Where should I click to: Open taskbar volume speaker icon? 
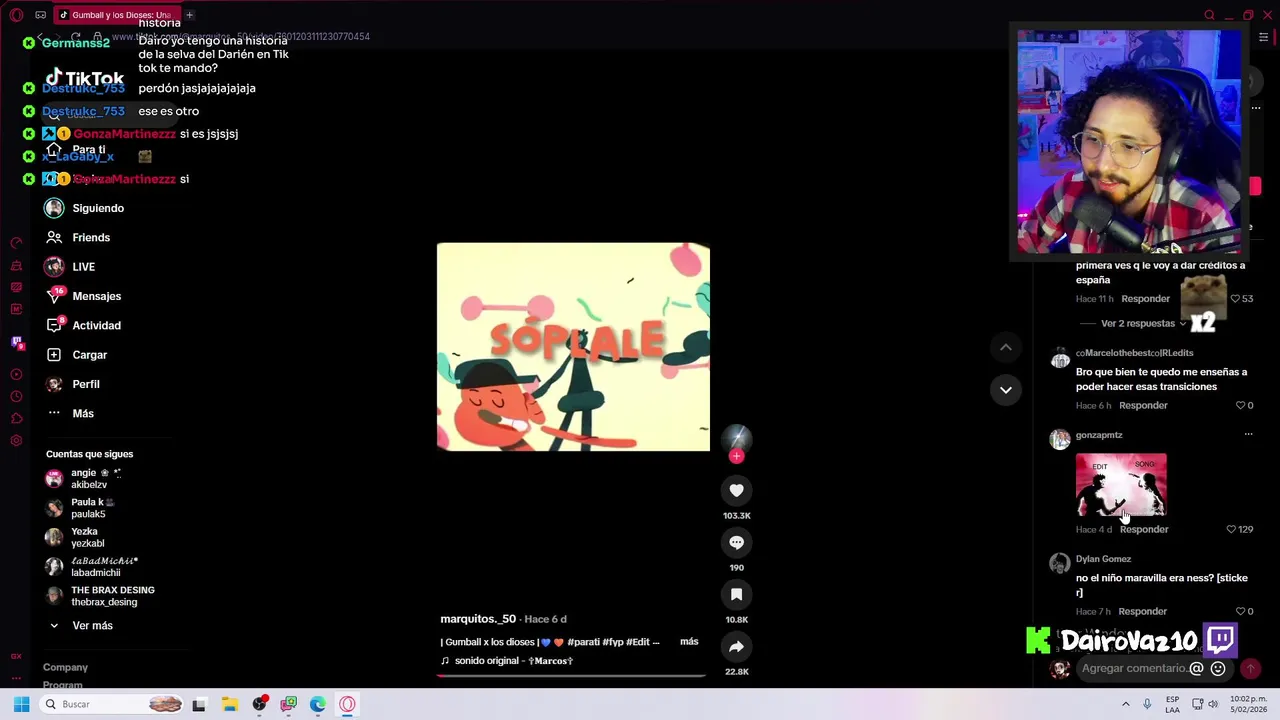tap(1213, 704)
